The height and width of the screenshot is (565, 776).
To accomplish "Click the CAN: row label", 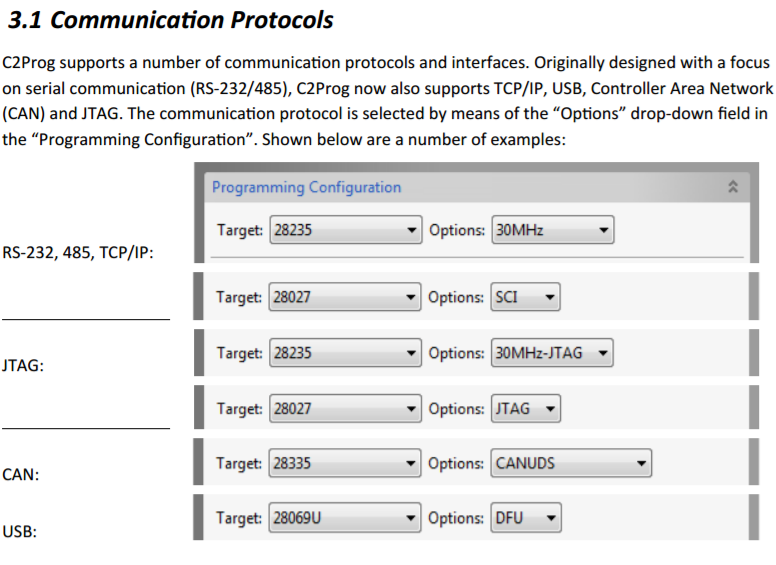I will pos(21,475).
